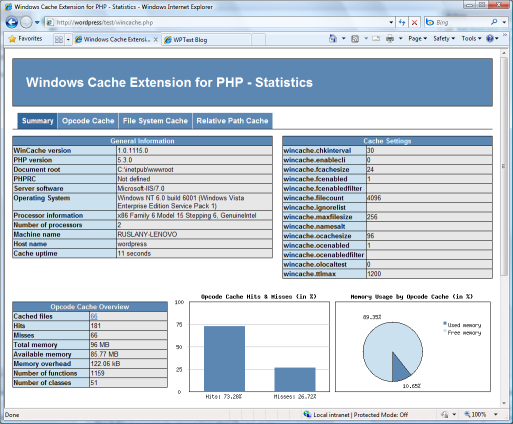The height and width of the screenshot is (424, 513).
Task: Click the Print icon
Action: click(390, 39)
